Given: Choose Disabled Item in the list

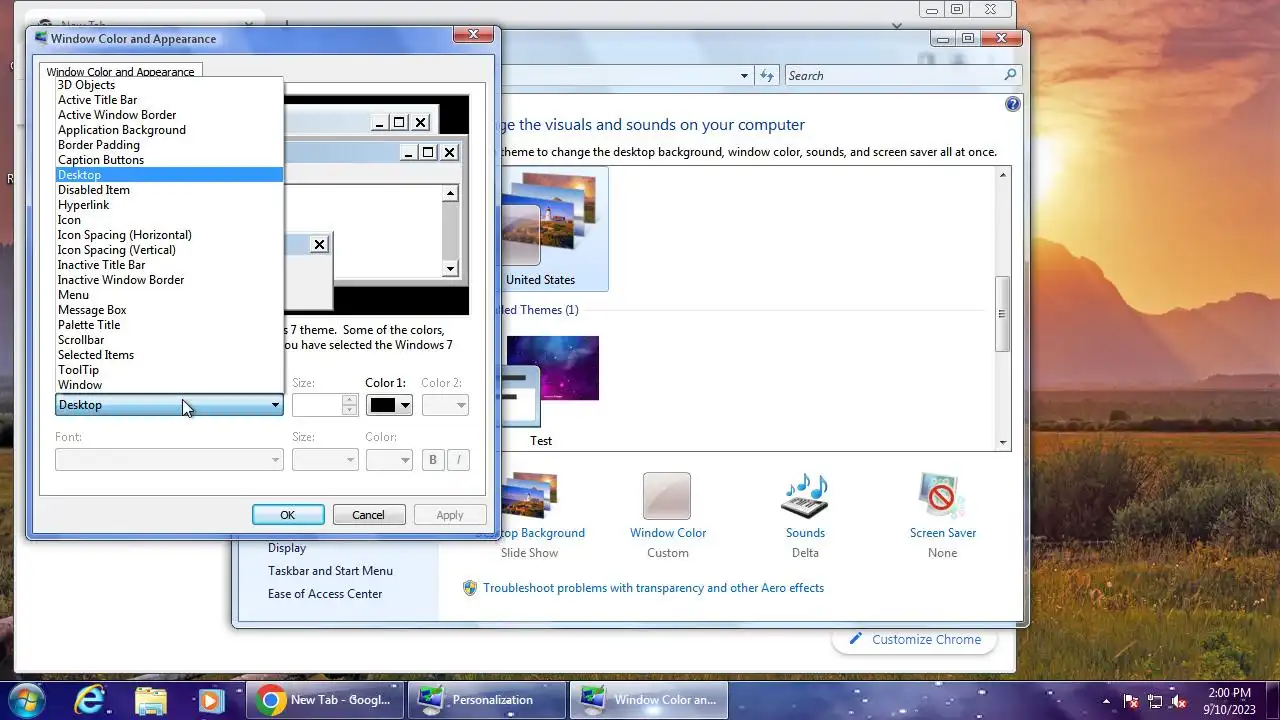Looking at the screenshot, I should pos(169,190).
